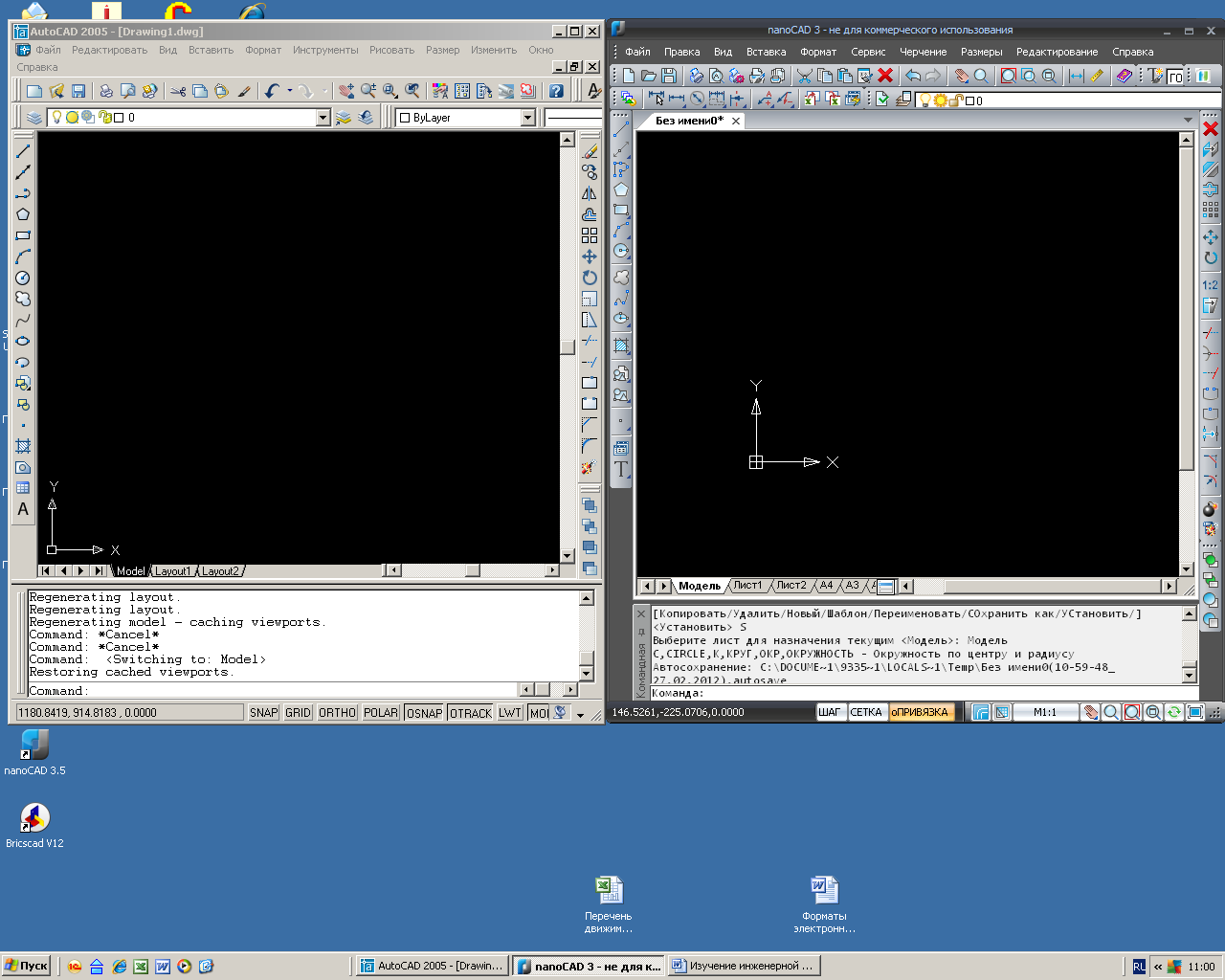Select the Circle tool in AutoCAD draw toolbar

click(x=23, y=278)
